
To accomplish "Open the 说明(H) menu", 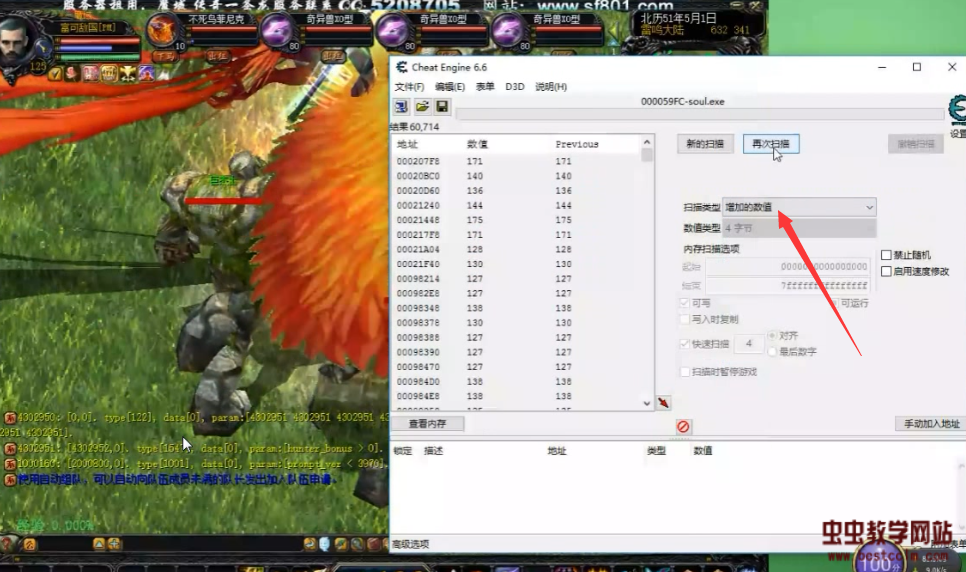I will click(551, 86).
